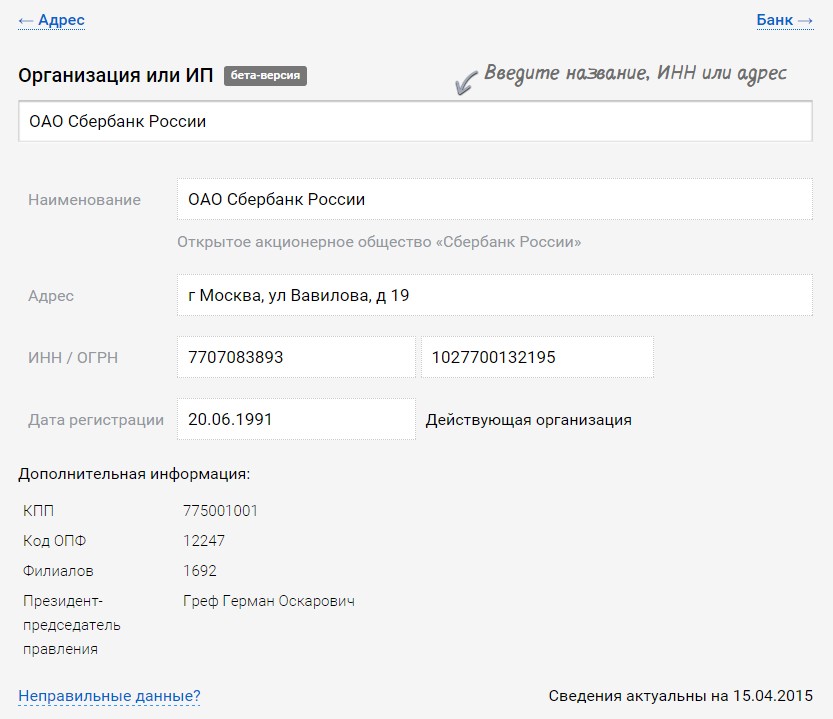Click the 'Неправильные данные?' link
This screenshot has width=833, height=719.
tap(109, 696)
